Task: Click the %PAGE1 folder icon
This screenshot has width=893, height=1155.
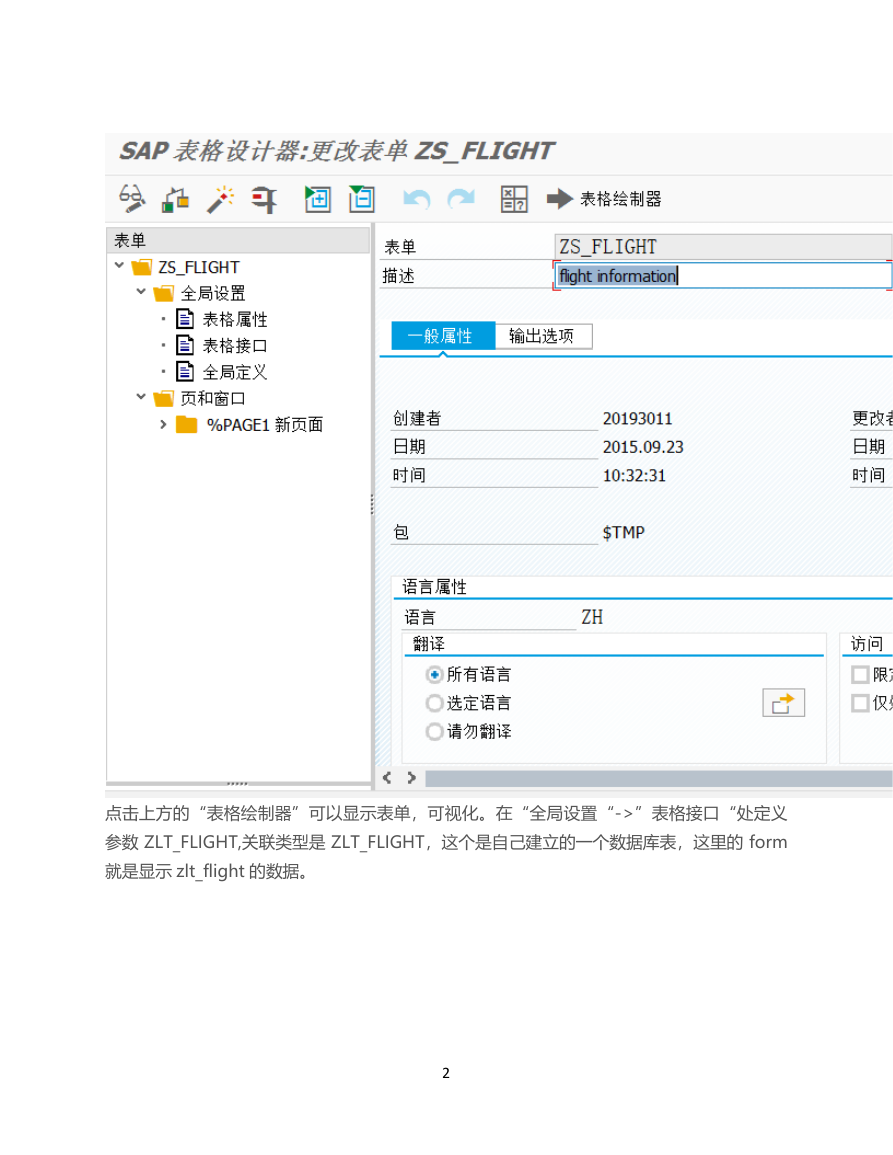Action: (x=186, y=425)
